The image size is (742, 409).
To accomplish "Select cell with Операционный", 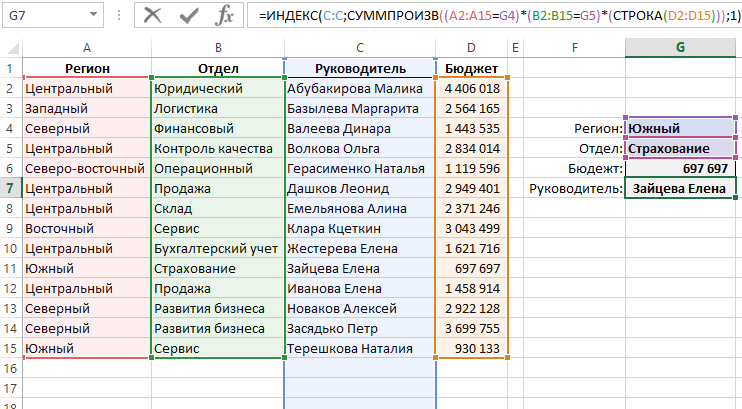I will point(218,169).
